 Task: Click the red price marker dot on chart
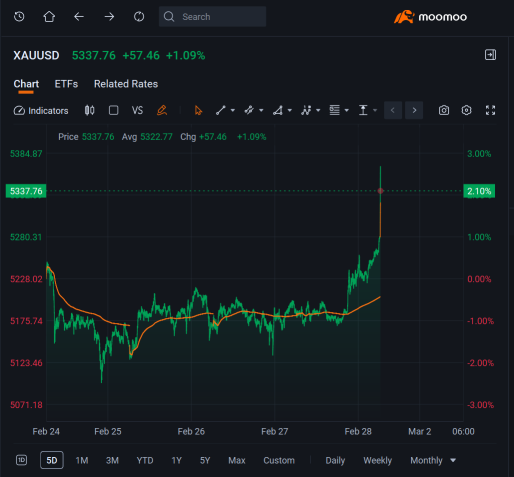click(380, 191)
